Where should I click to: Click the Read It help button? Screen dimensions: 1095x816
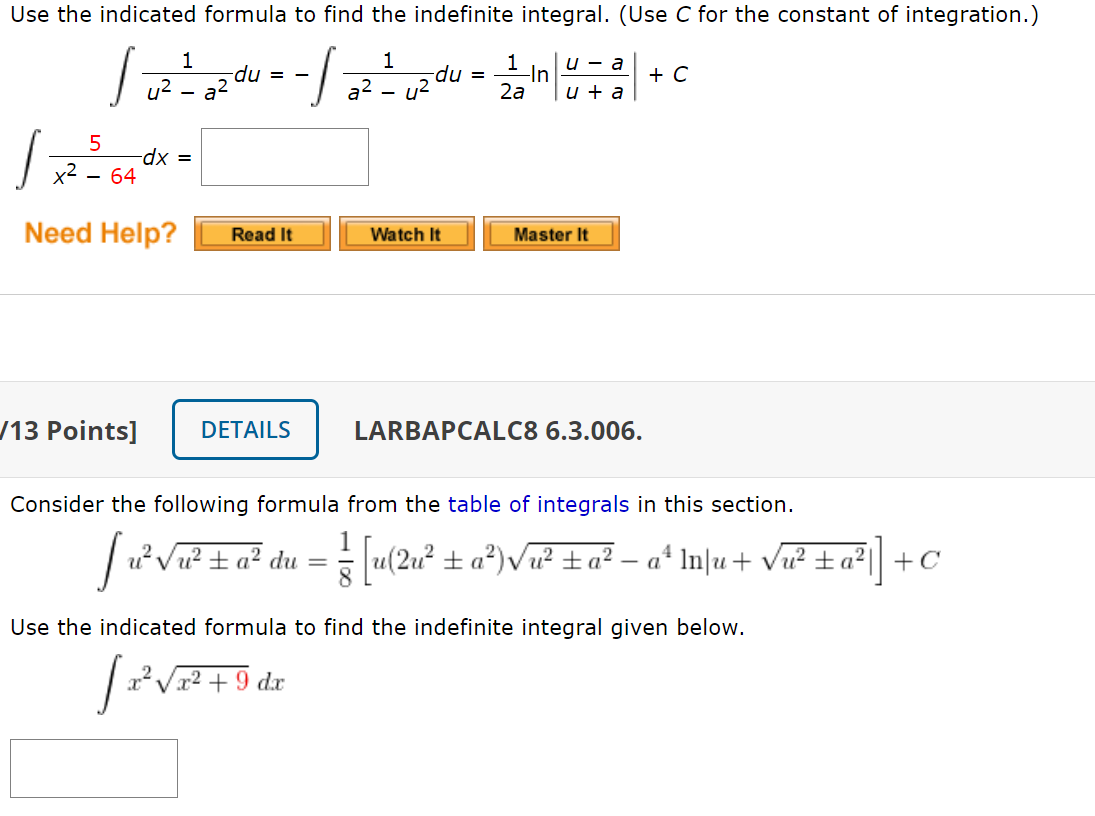coord(261,233)
